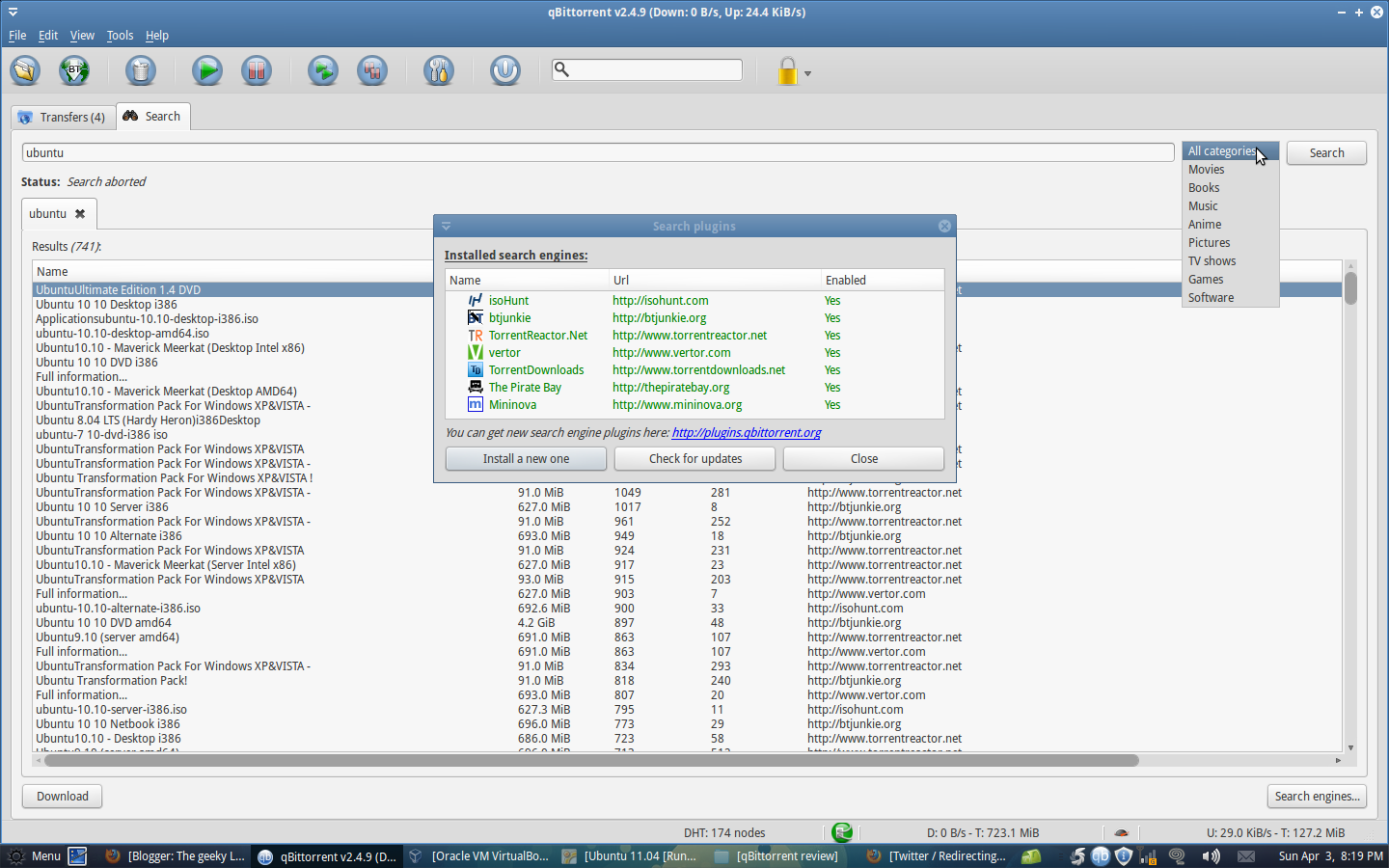Open the Edit menu

pos(48,36)
